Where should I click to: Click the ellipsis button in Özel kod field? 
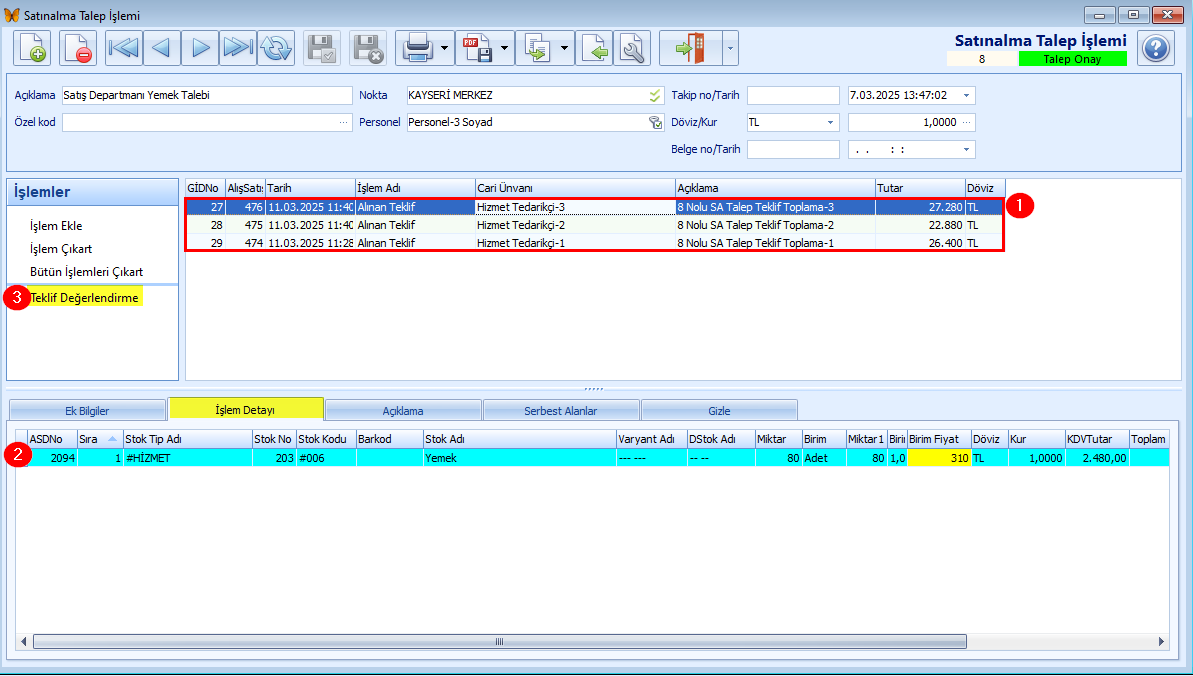[x=344, y=122]
